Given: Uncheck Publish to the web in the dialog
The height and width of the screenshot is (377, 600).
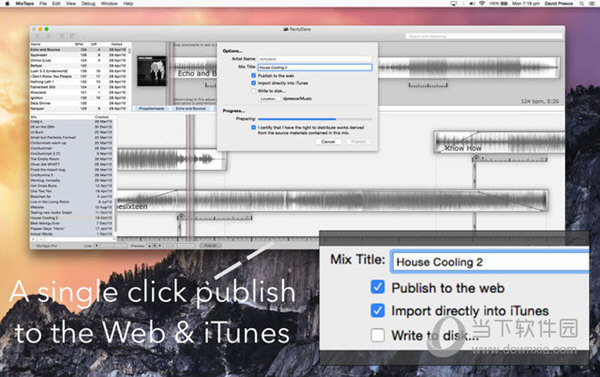Looking at the screenshot, I should [253, 76].
